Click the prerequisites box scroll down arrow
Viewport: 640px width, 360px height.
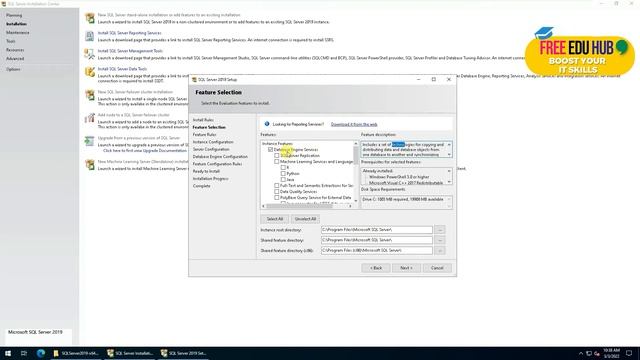[x=449, y=182]
